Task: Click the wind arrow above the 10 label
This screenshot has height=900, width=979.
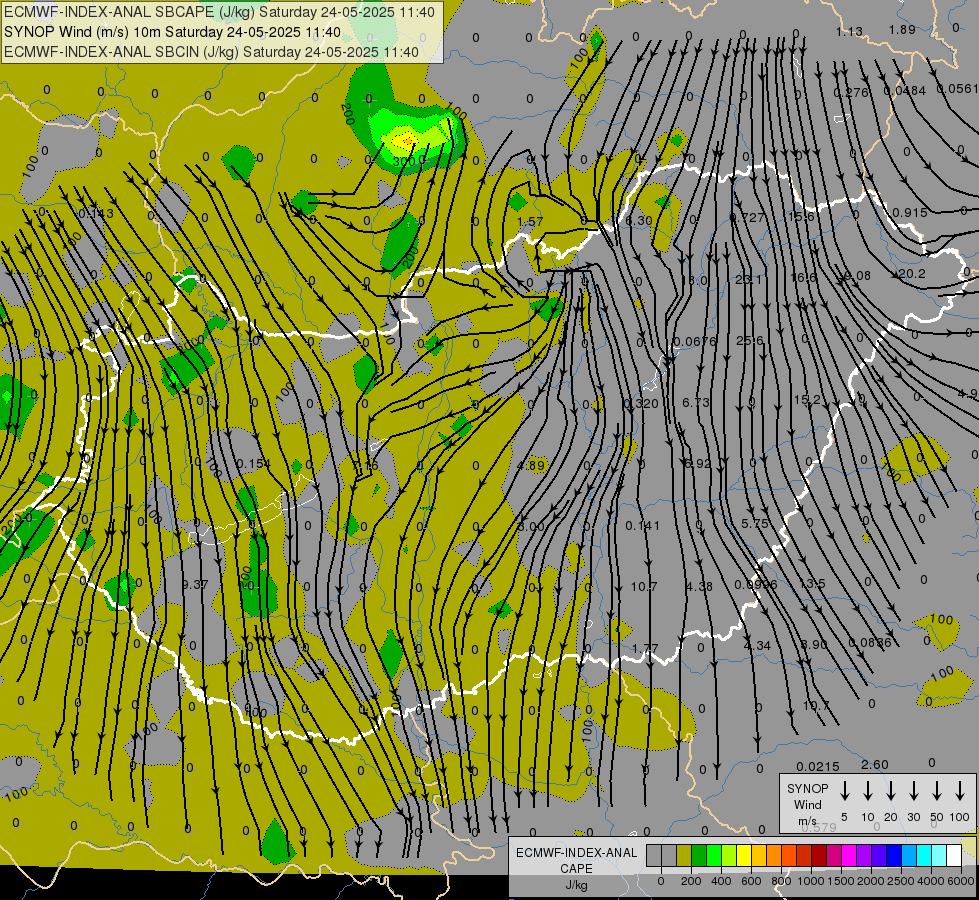Action: [868, 791]
